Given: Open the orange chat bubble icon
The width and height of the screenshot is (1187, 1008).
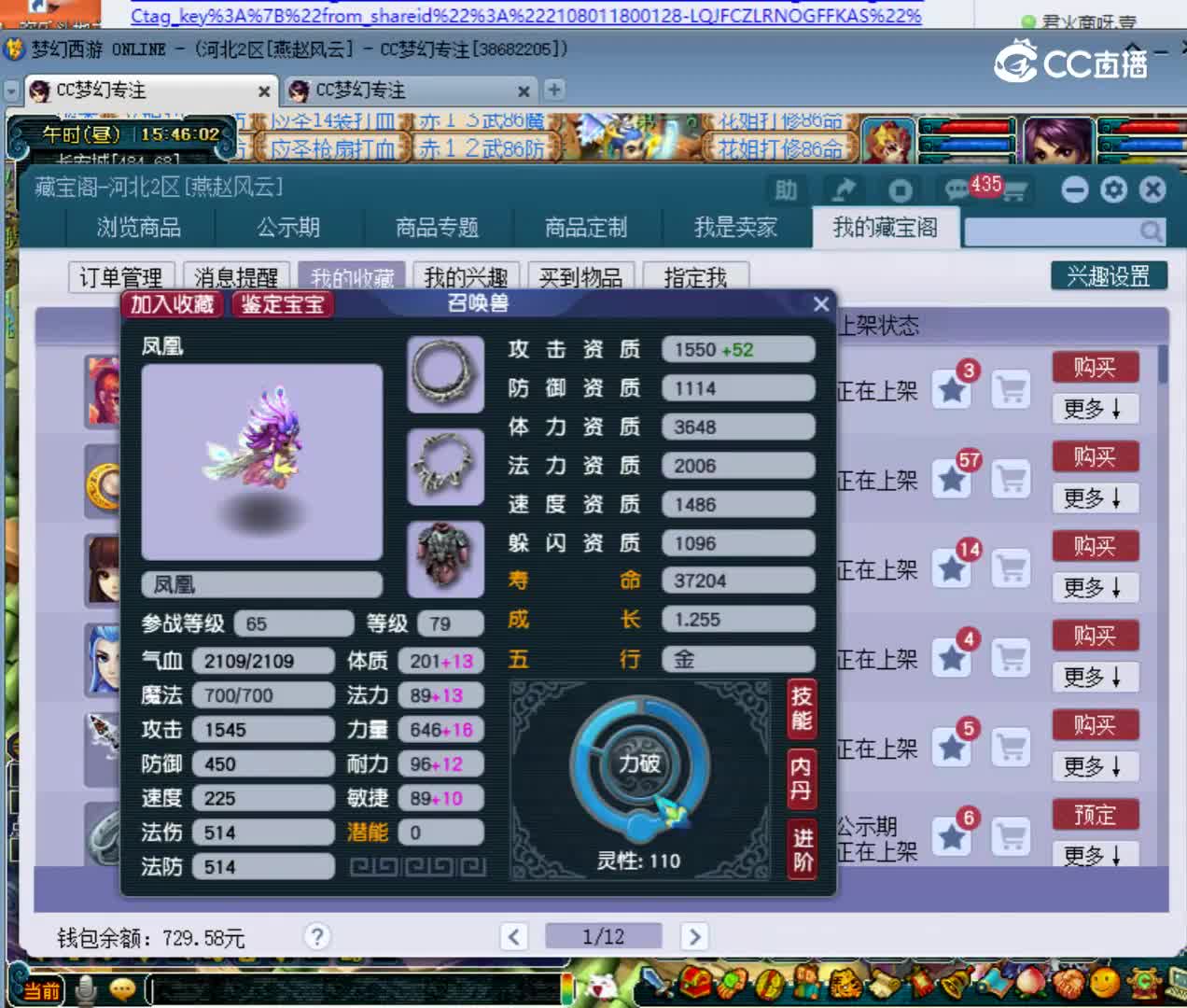Looking at the screenshot, I should [122, 989].
